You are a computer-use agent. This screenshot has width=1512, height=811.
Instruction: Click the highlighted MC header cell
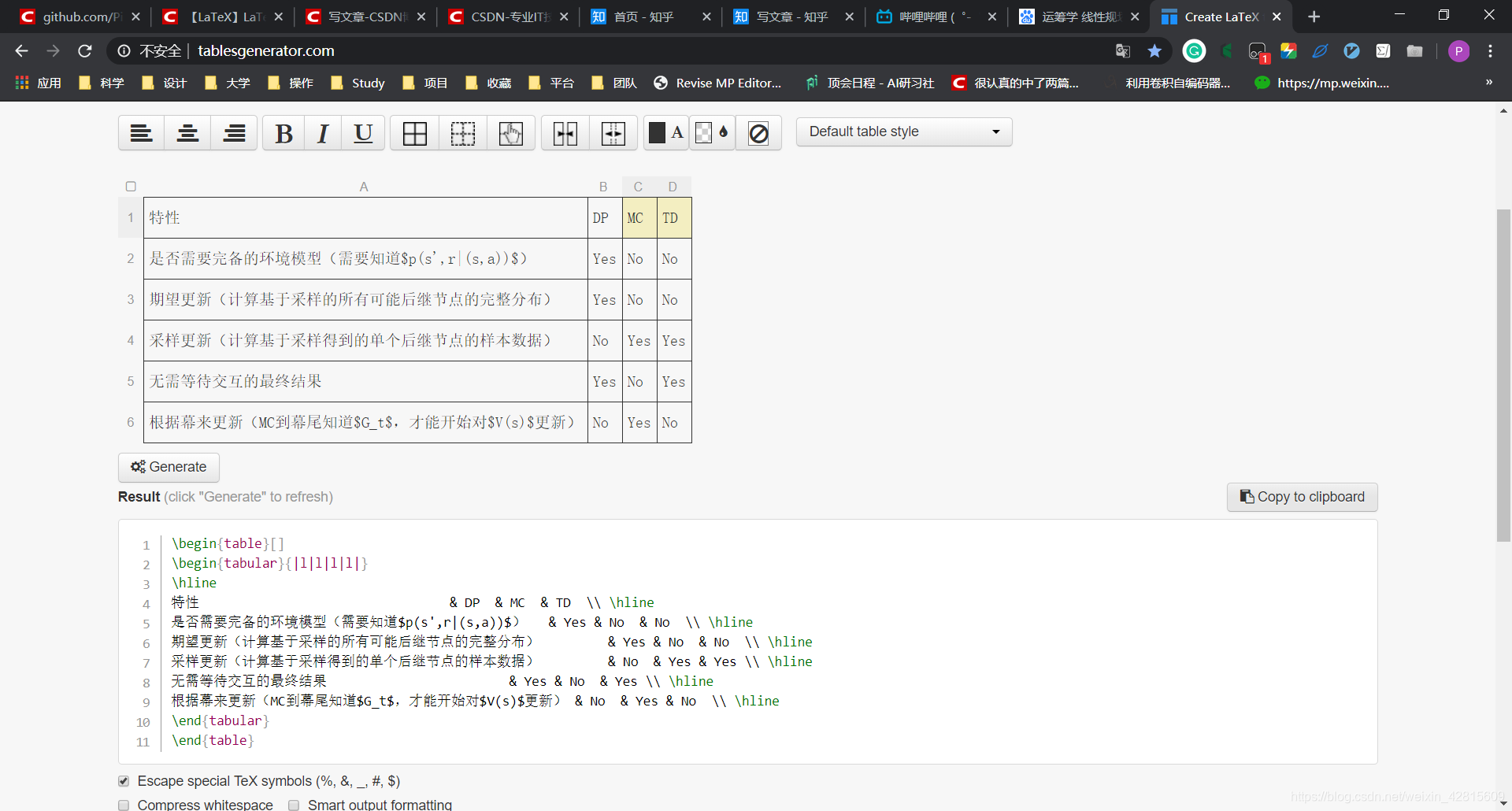(x=639, y=218)
